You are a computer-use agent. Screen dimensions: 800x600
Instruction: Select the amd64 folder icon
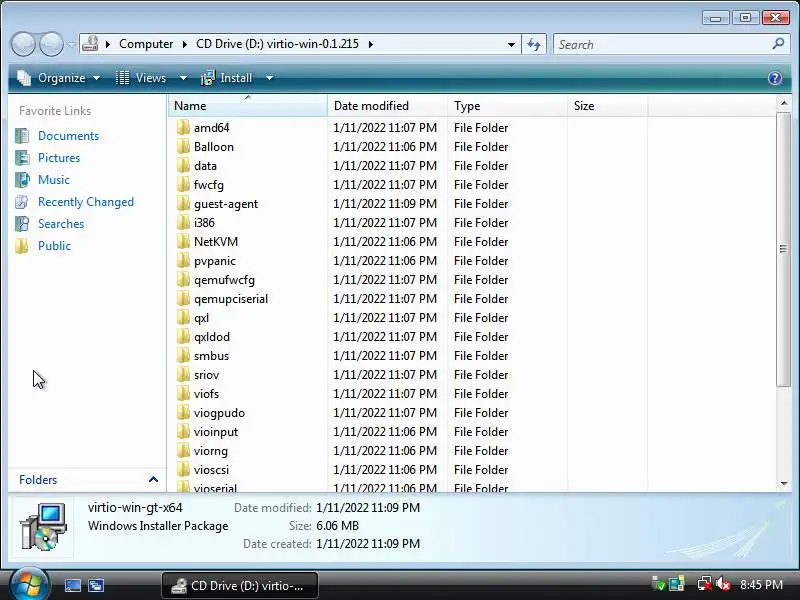point(183,128)
